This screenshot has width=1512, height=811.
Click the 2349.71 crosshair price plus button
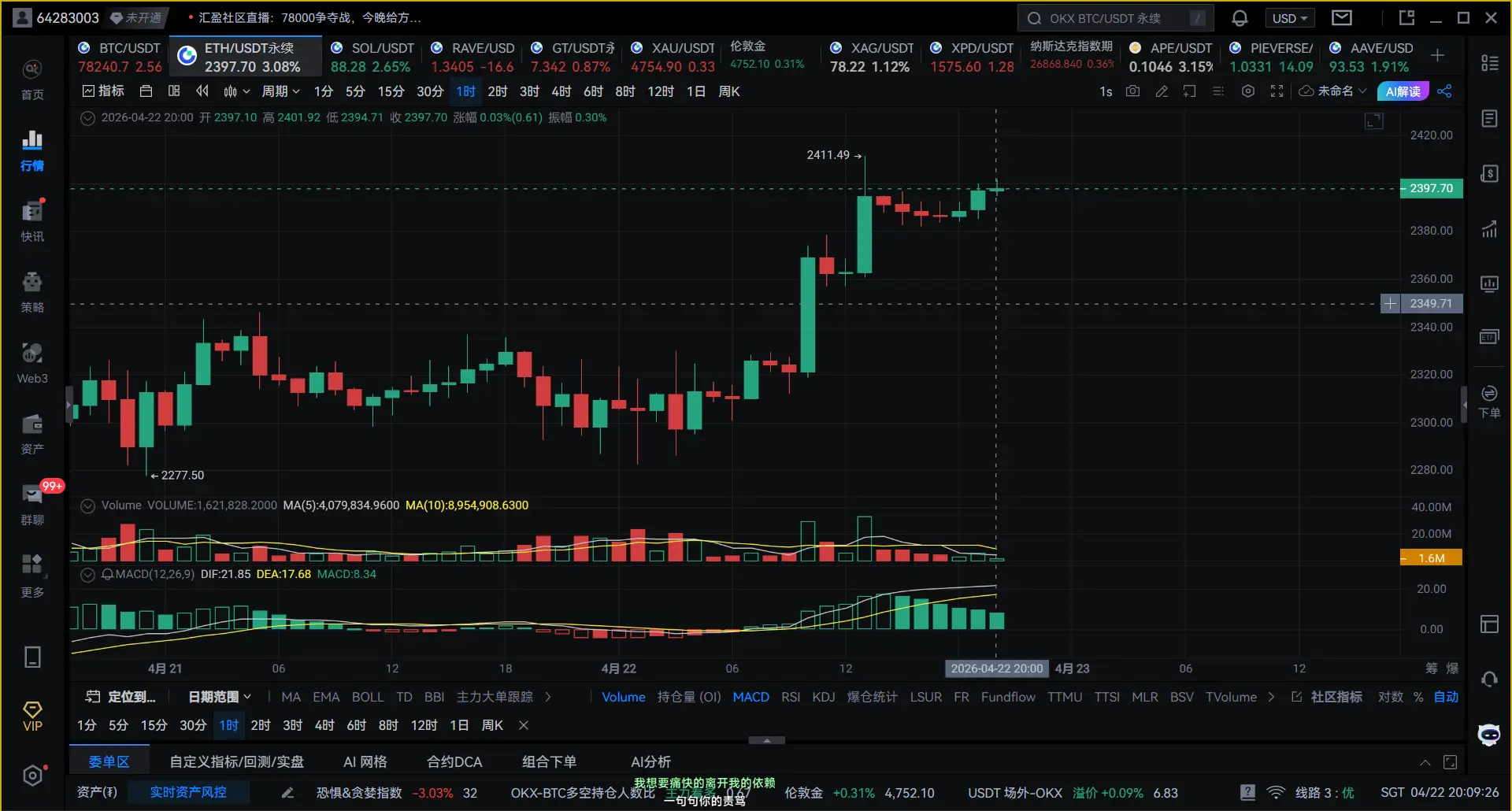click(1390, 304)
